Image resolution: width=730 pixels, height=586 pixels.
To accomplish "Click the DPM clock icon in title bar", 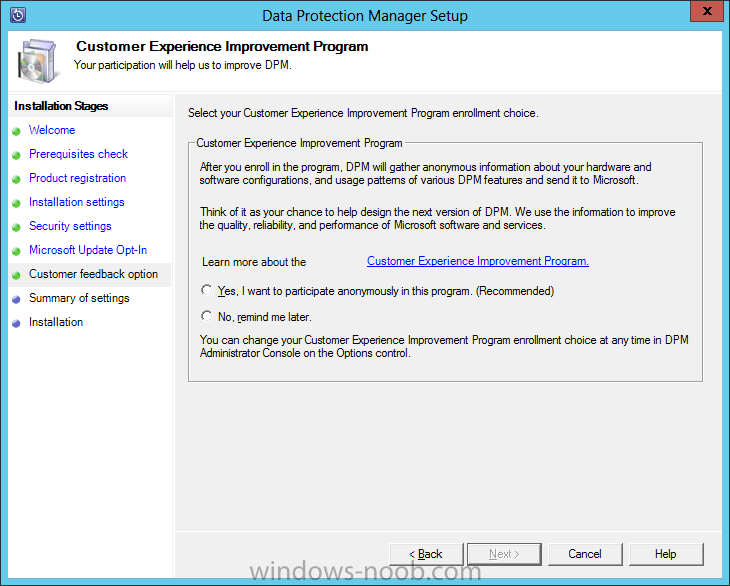I will pos(18,15).
